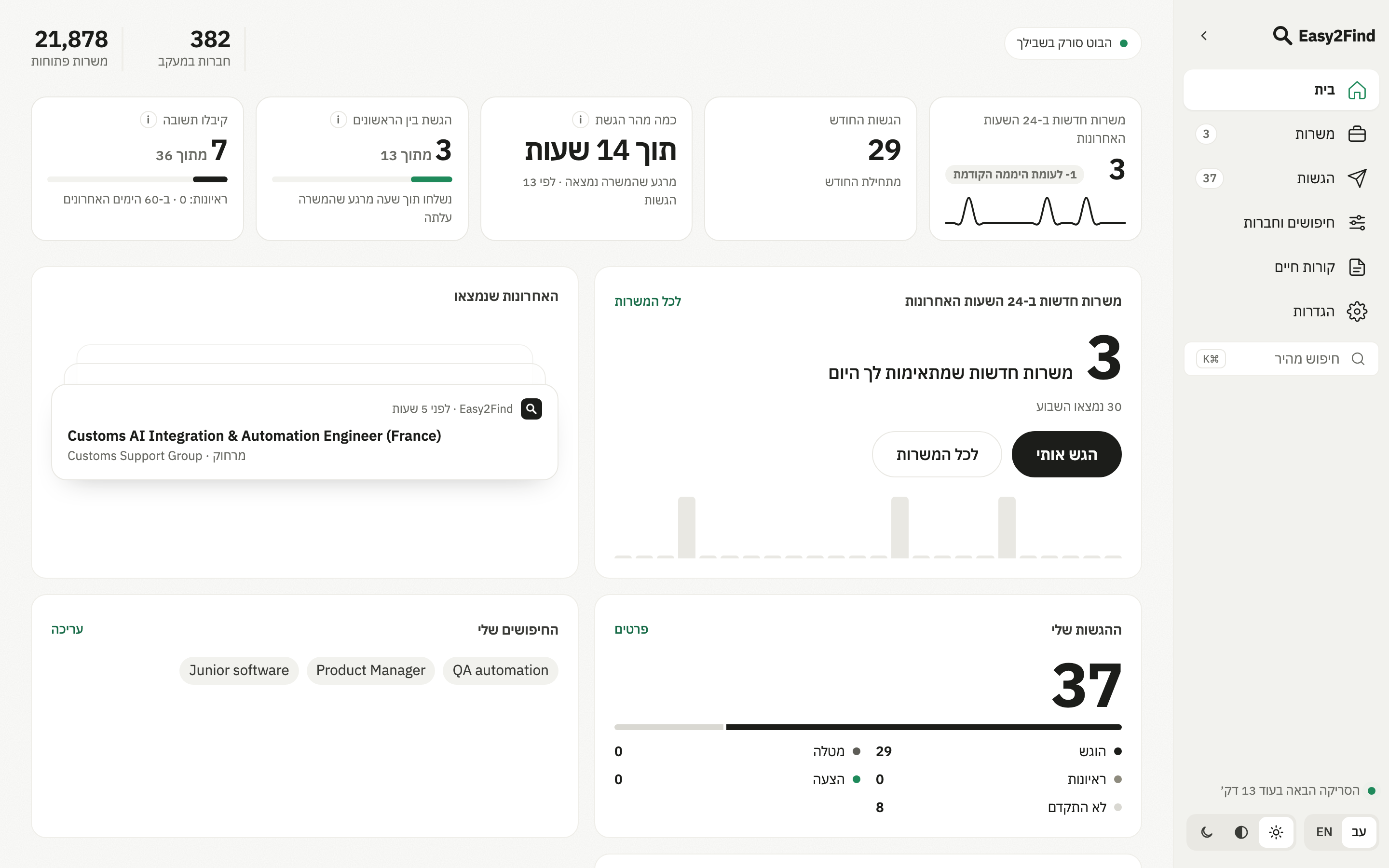
Task: Click the magnifier icon in quick search
Action: [x=1358, y=359]
